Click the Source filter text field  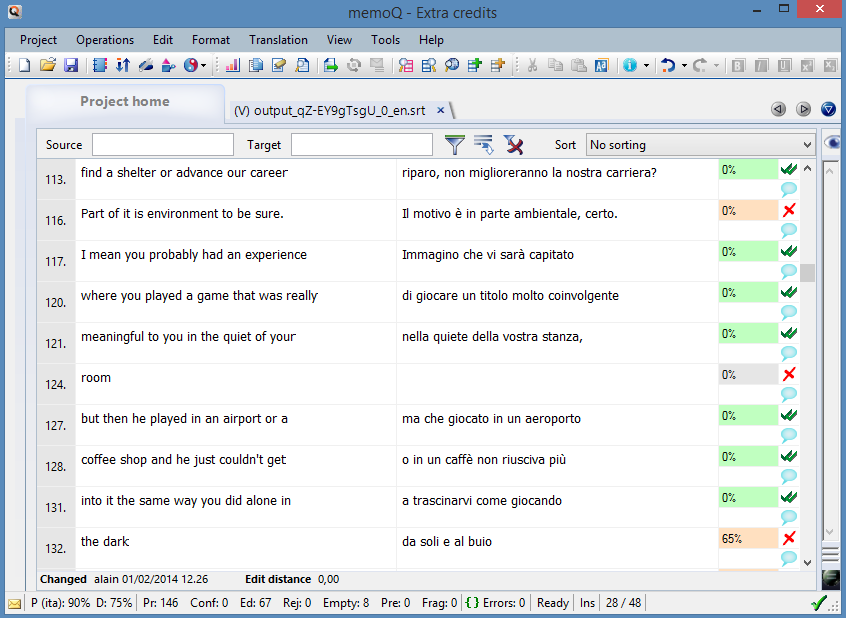[x=163, y=145]
